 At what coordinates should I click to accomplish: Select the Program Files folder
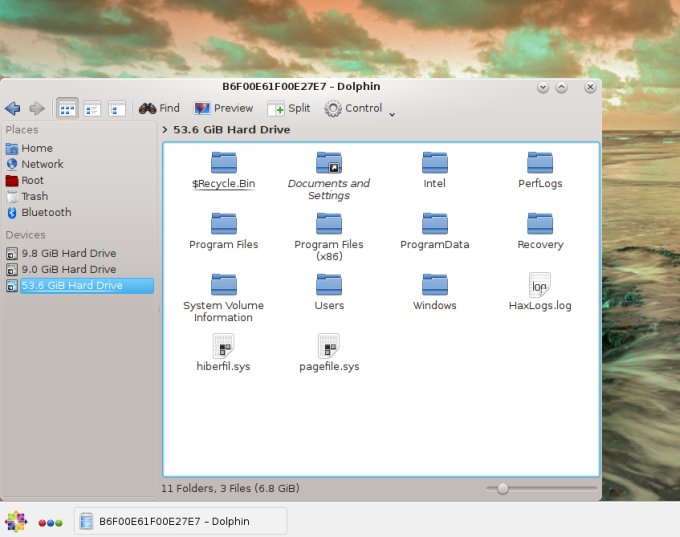[224, 231]
